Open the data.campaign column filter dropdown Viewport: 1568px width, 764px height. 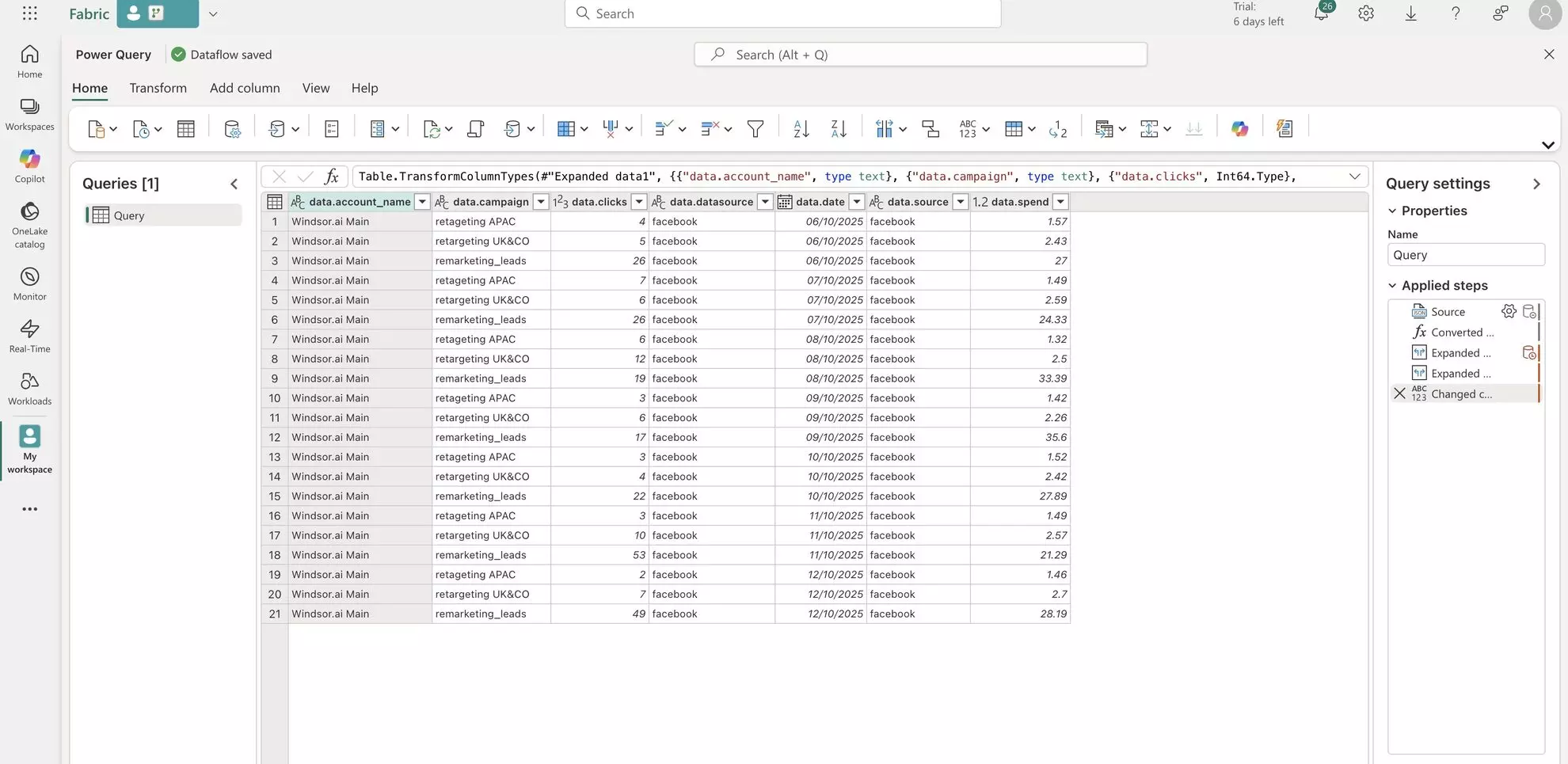[541, 201]
